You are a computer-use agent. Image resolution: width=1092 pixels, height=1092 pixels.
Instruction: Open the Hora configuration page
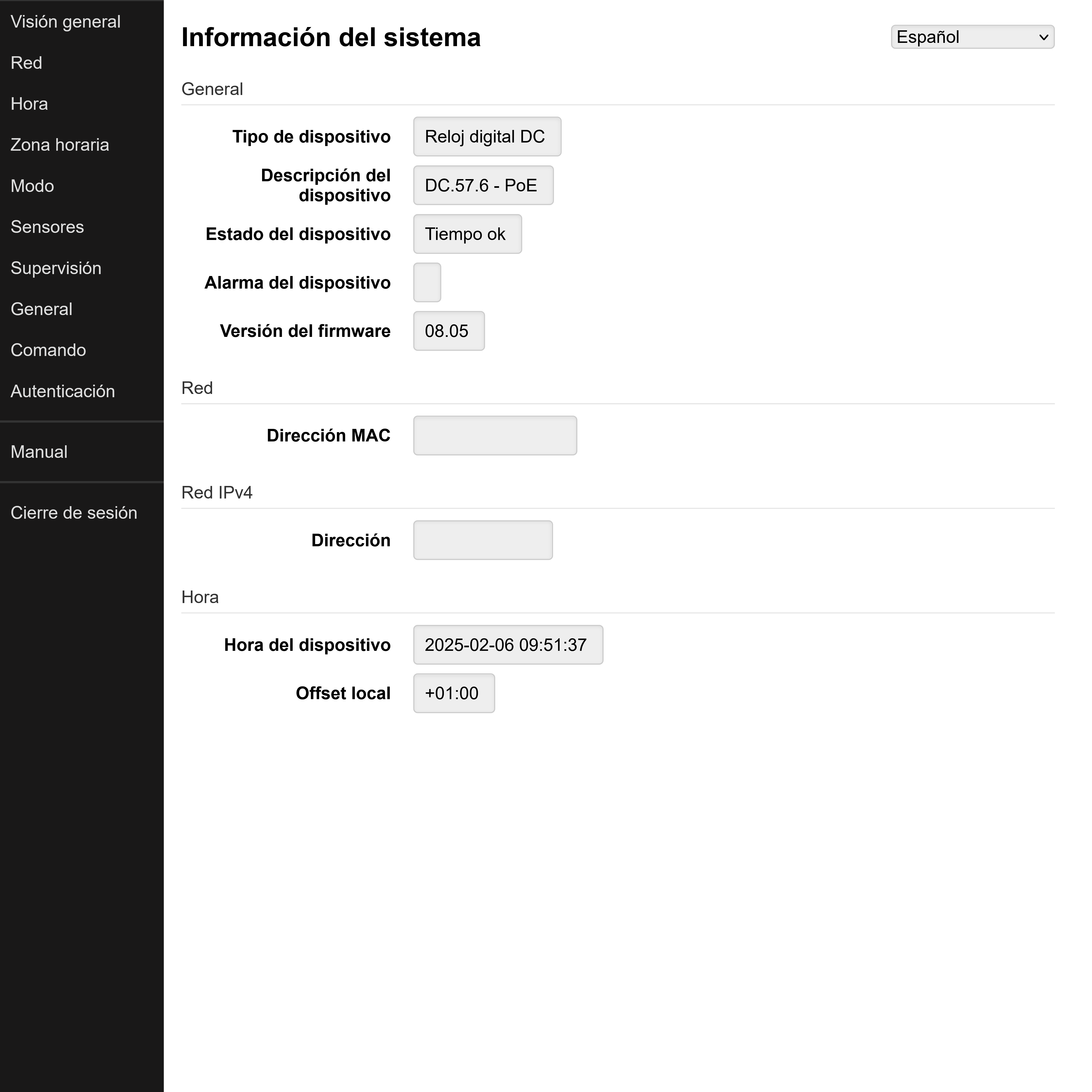(29, 103)
